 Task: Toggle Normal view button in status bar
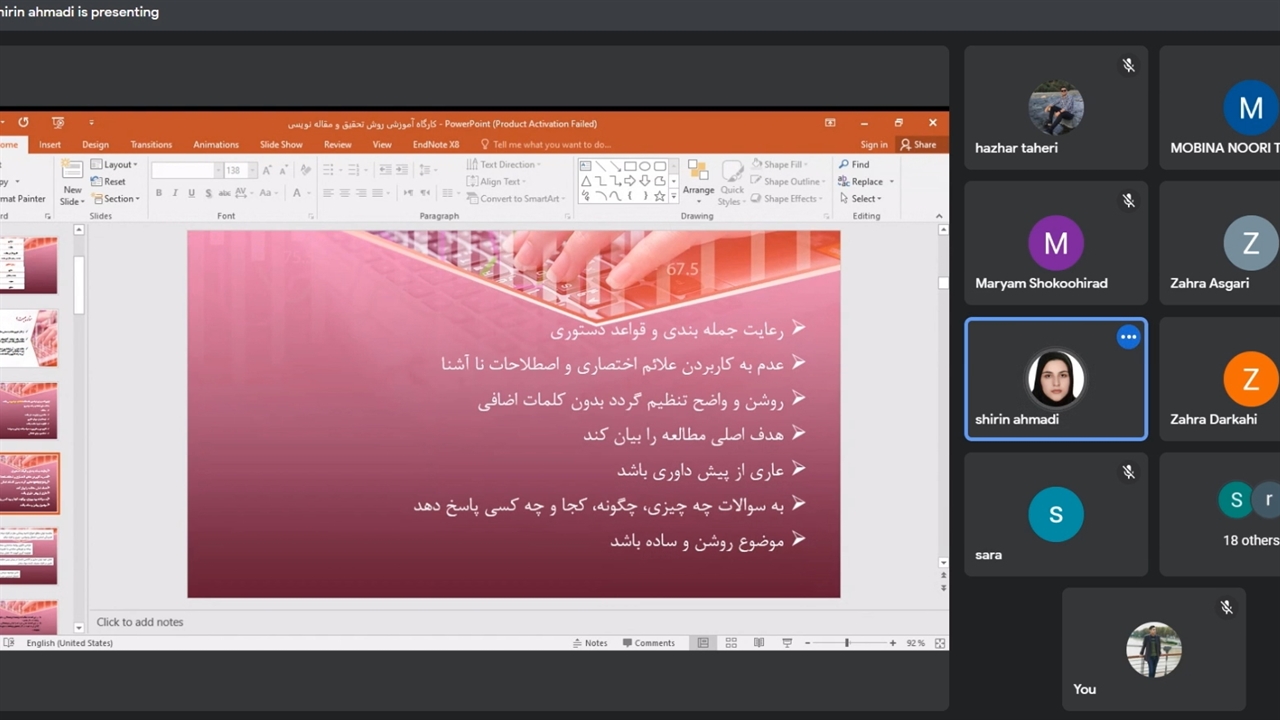(703, 643)
